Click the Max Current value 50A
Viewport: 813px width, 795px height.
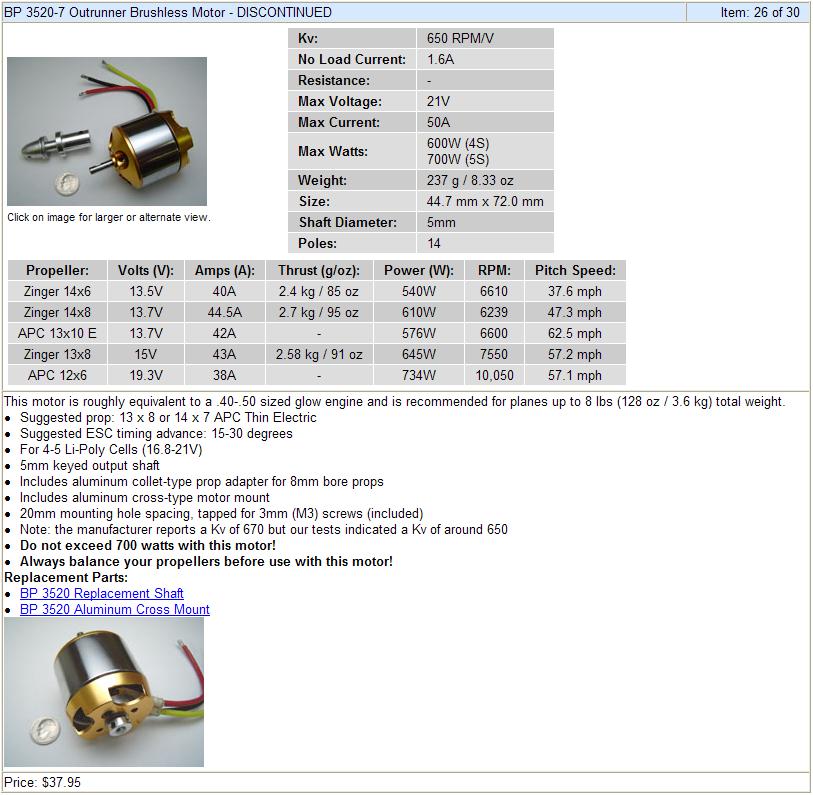(x=438, y=122)
